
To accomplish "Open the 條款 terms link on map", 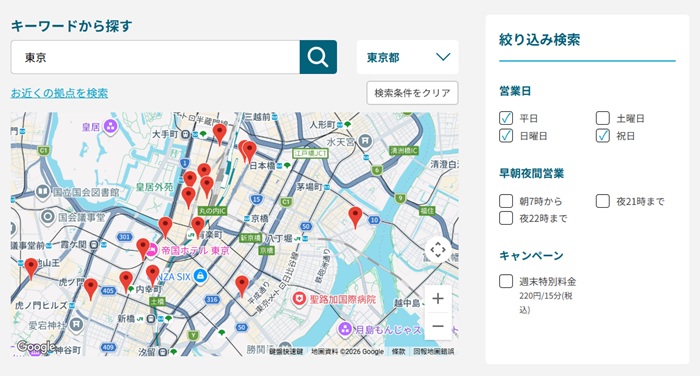I will tap(398, 351).
